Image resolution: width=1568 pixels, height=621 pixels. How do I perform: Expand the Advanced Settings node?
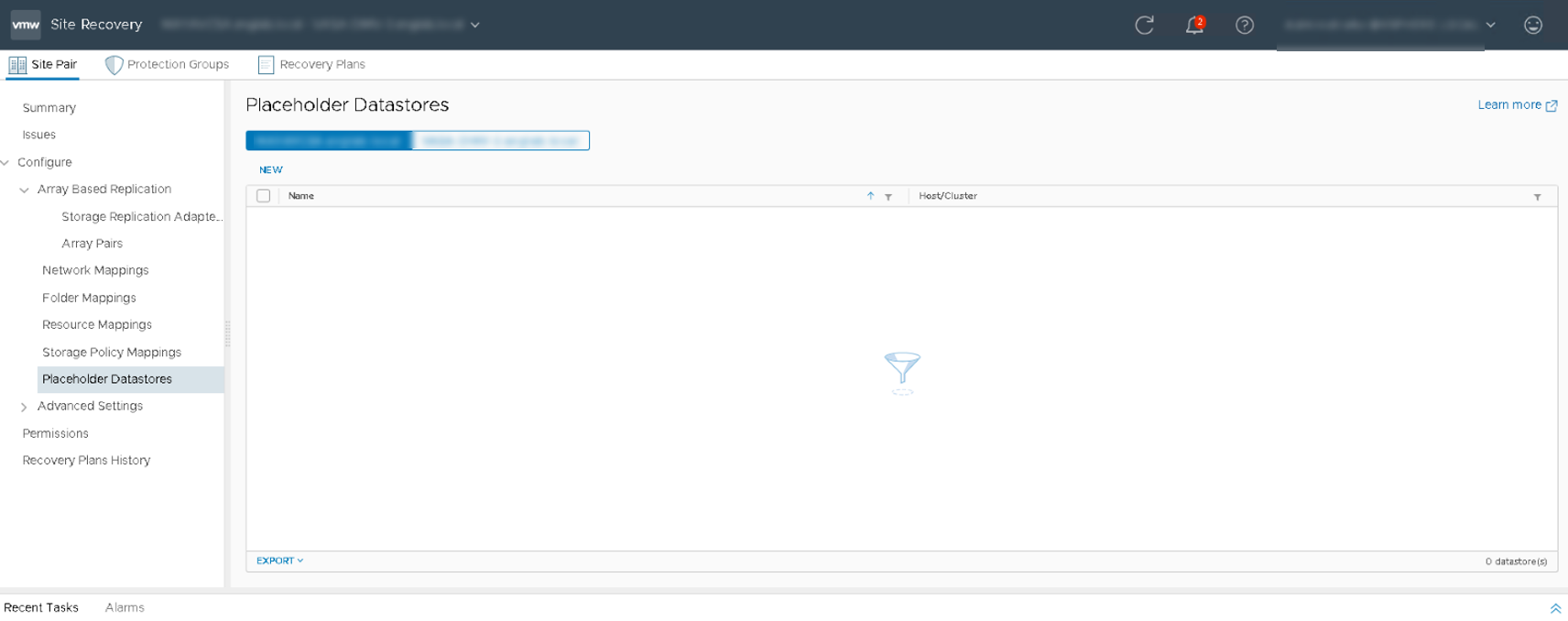point(25,407)
